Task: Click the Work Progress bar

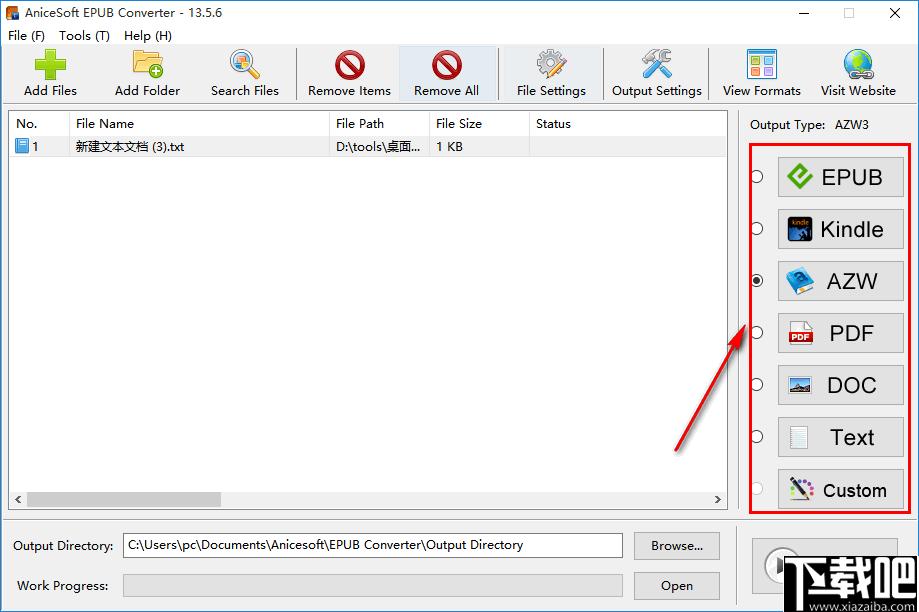Action: click(x=373, y=586)
